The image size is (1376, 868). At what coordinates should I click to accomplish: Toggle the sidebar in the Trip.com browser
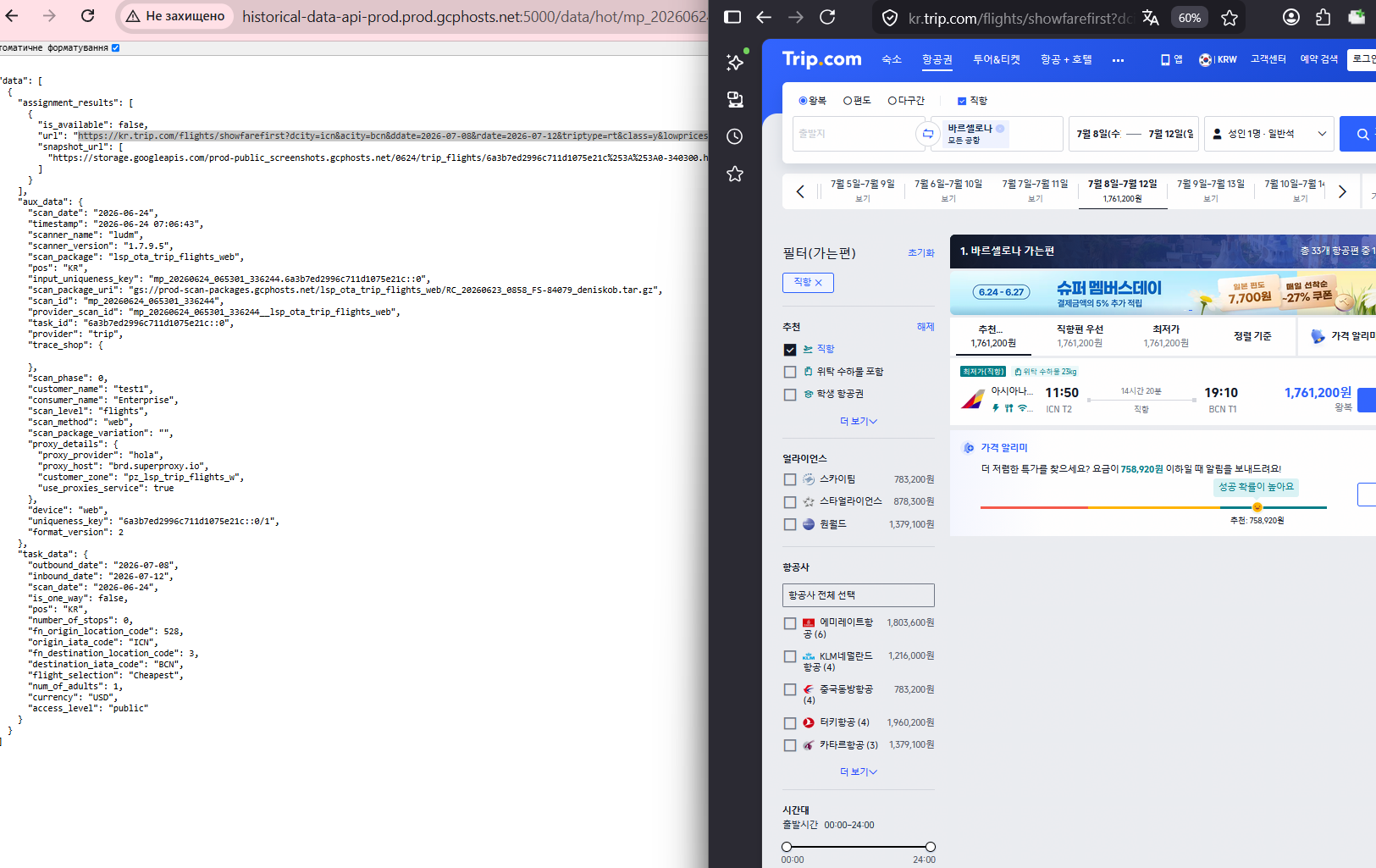733,17
